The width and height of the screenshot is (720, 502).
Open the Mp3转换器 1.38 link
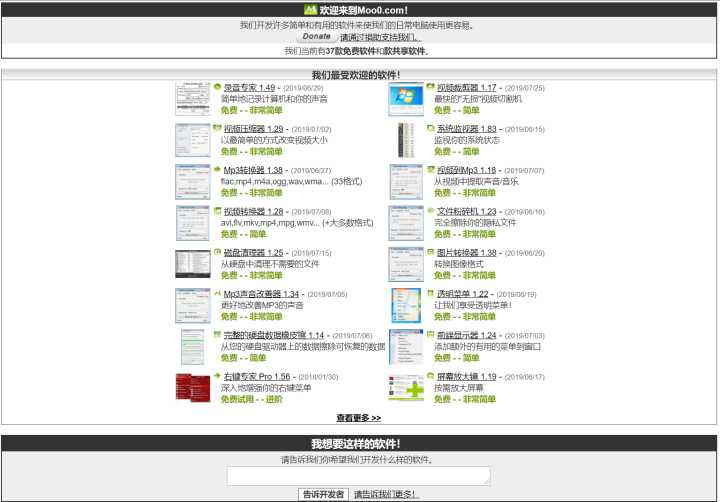coord(253,170)
